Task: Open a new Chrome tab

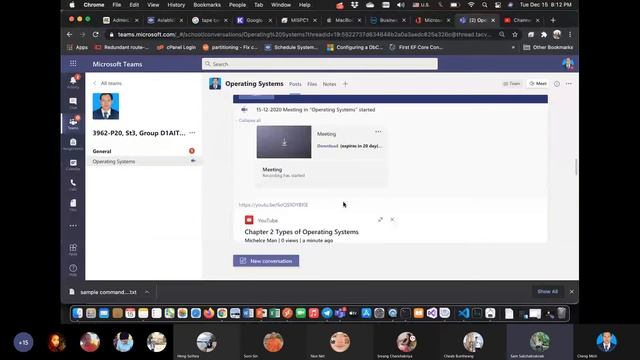Action: [x=553, y=20]
